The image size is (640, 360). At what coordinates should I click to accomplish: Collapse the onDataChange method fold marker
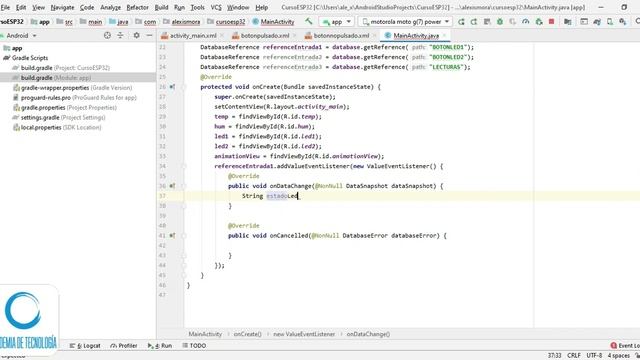point(184,186)
